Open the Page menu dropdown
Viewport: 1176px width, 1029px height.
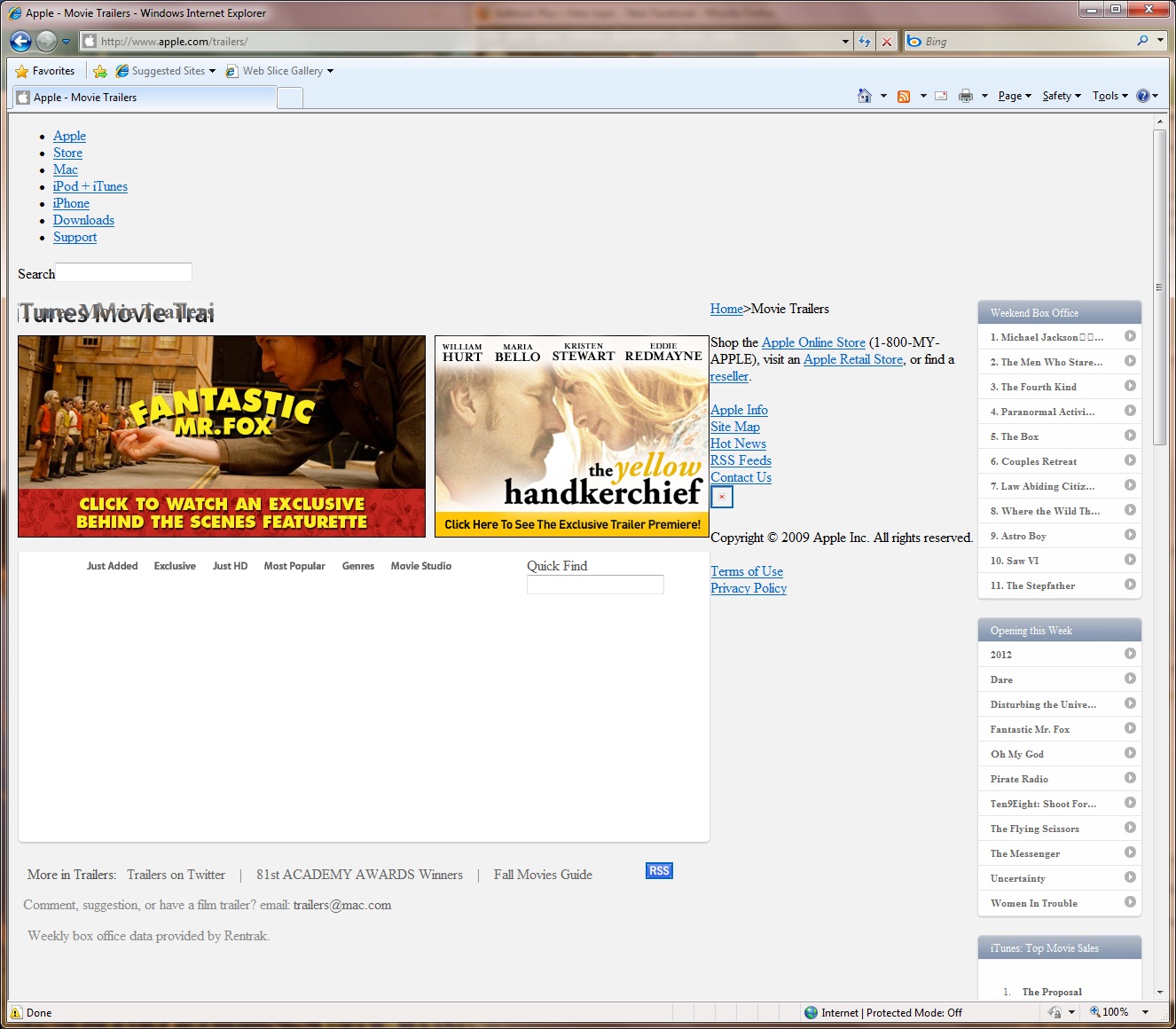click(x=1015, y=96)
